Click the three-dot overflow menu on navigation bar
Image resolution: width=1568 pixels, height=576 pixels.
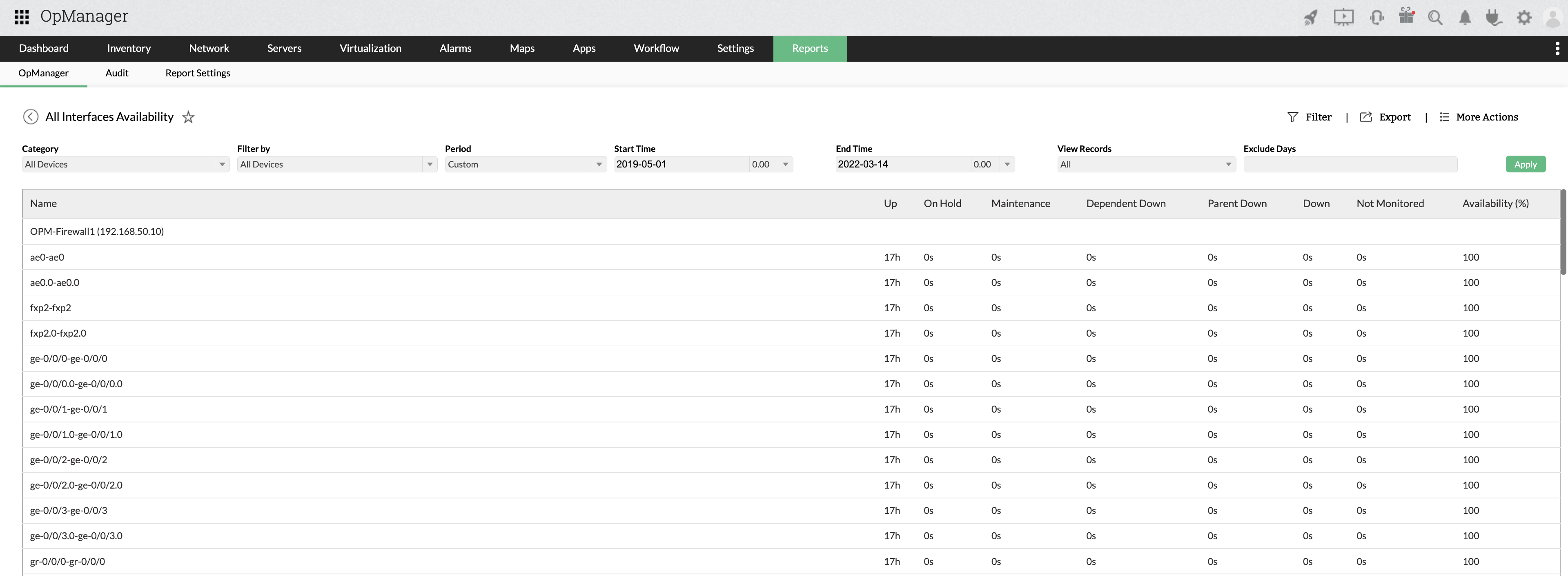(x=1558, y=48)
